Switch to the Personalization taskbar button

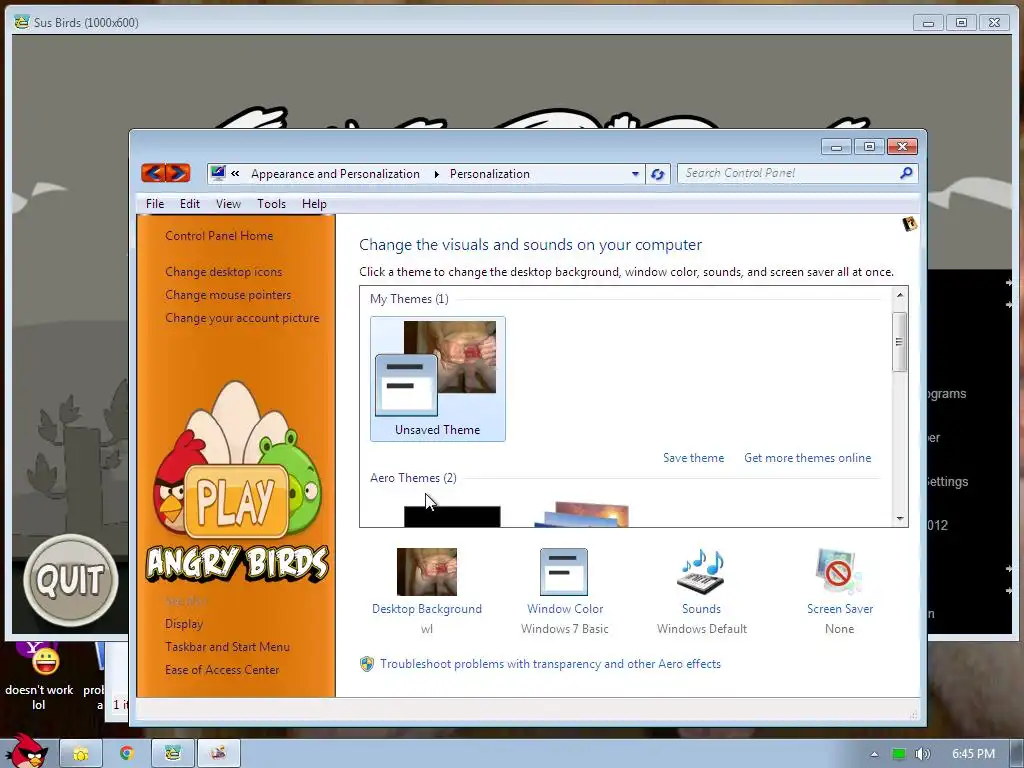click(x=219, y=754)
